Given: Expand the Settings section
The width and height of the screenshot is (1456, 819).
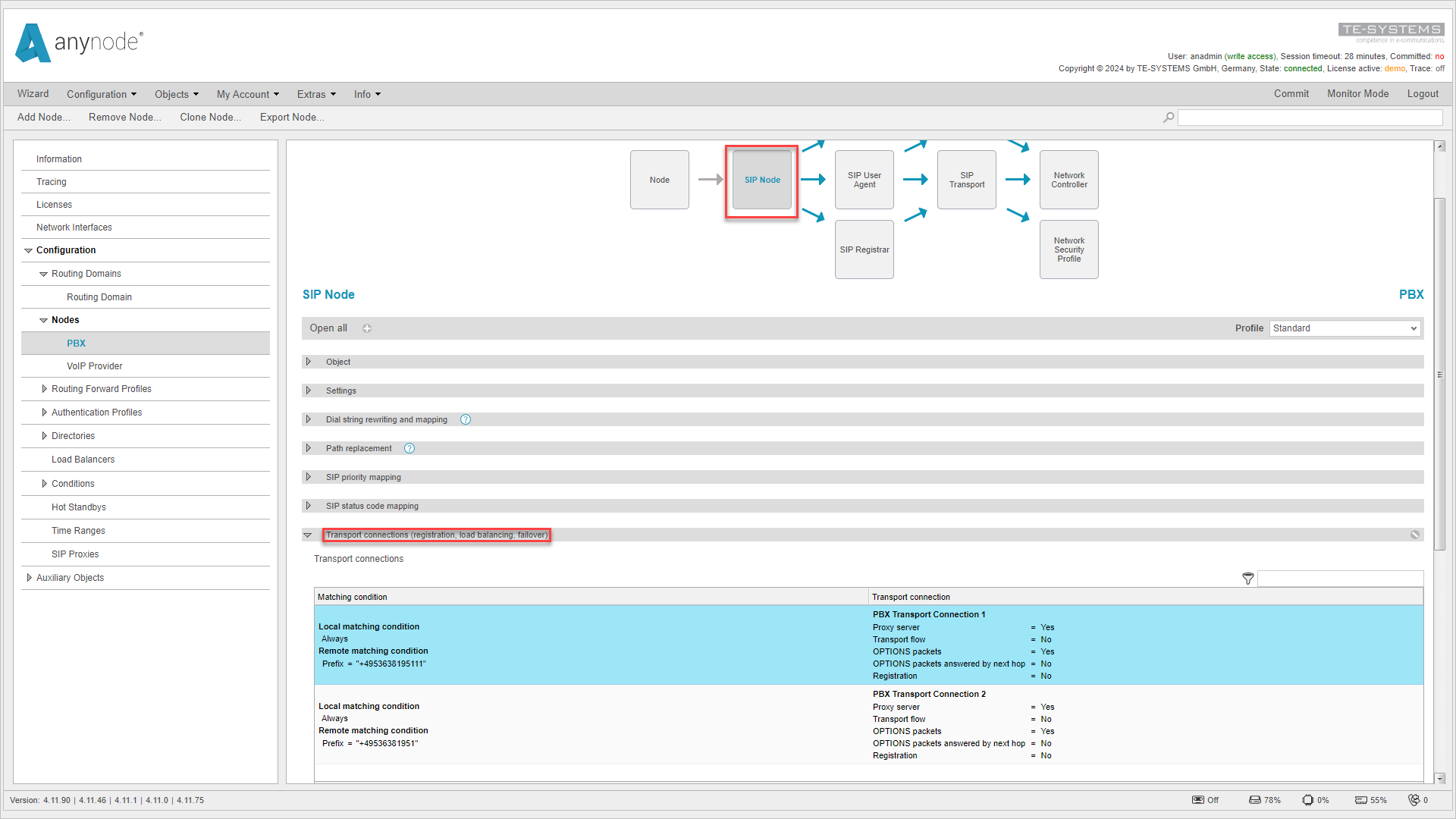Looking at the screenshot, I should pyautogui.click(x=309, y=390).
